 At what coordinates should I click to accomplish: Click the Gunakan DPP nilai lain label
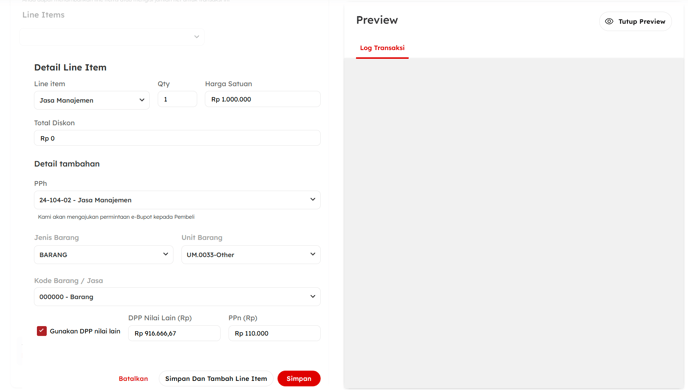pyautogui.click(x=85, y=331)
